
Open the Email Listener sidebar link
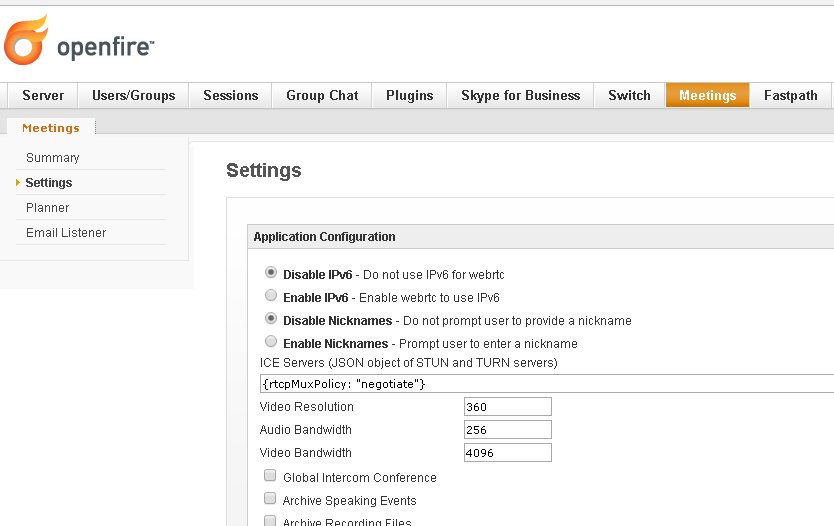click(x=66, y=233)
